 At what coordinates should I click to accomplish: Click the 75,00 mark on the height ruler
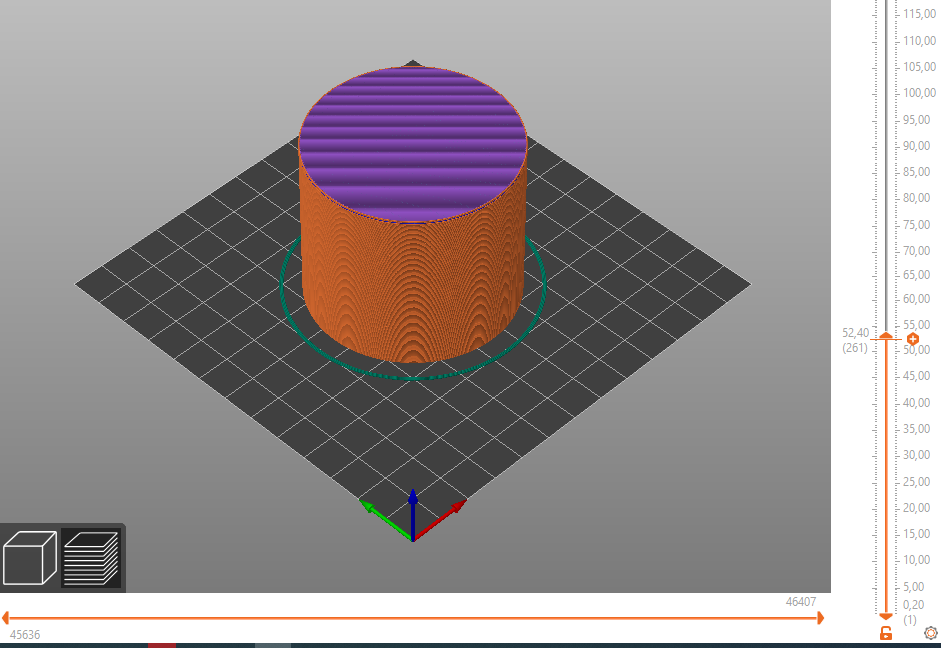pyautogui.click(x=916, y=224)
